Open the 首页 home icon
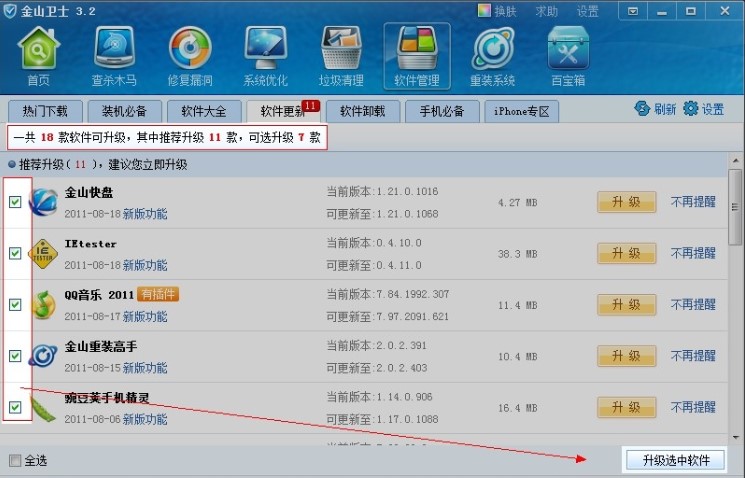 click(x=38, y=57)
